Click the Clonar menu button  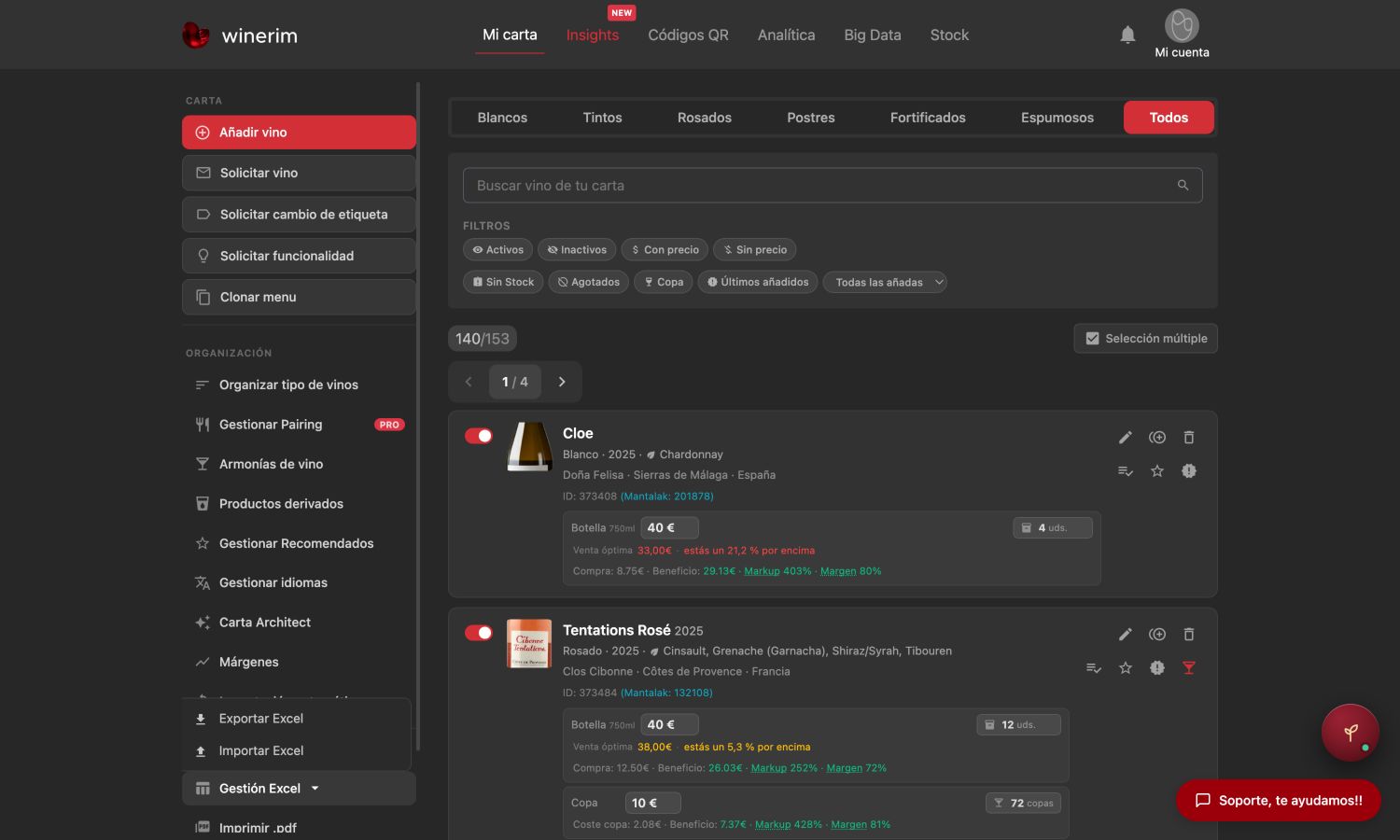(299, 297)
